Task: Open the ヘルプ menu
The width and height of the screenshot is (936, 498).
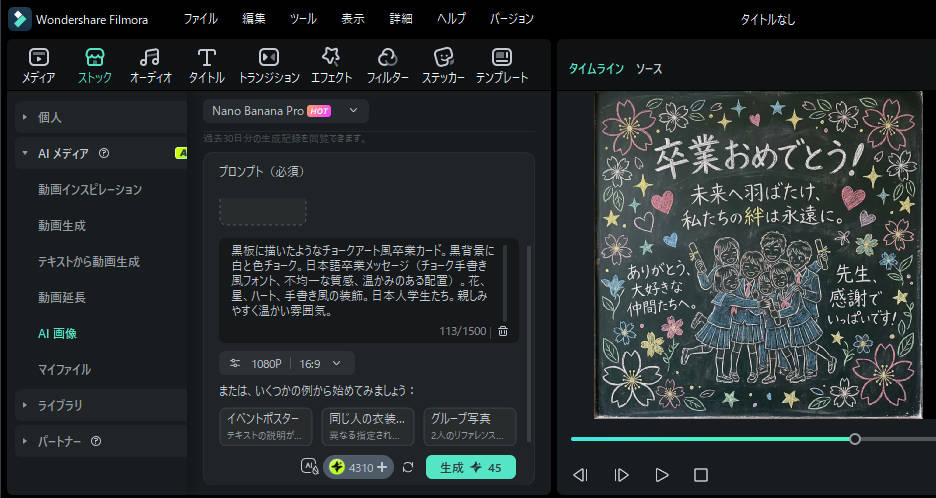Action: click(451, 19)
